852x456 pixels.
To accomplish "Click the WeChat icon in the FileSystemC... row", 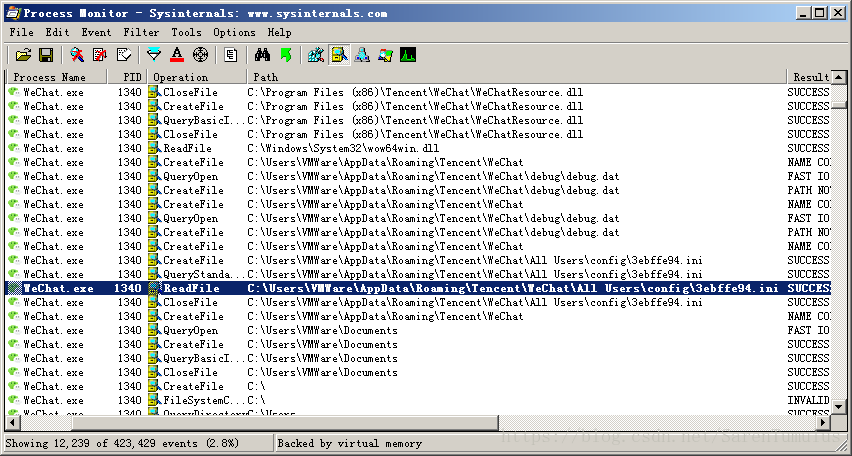I will (14, 401).
